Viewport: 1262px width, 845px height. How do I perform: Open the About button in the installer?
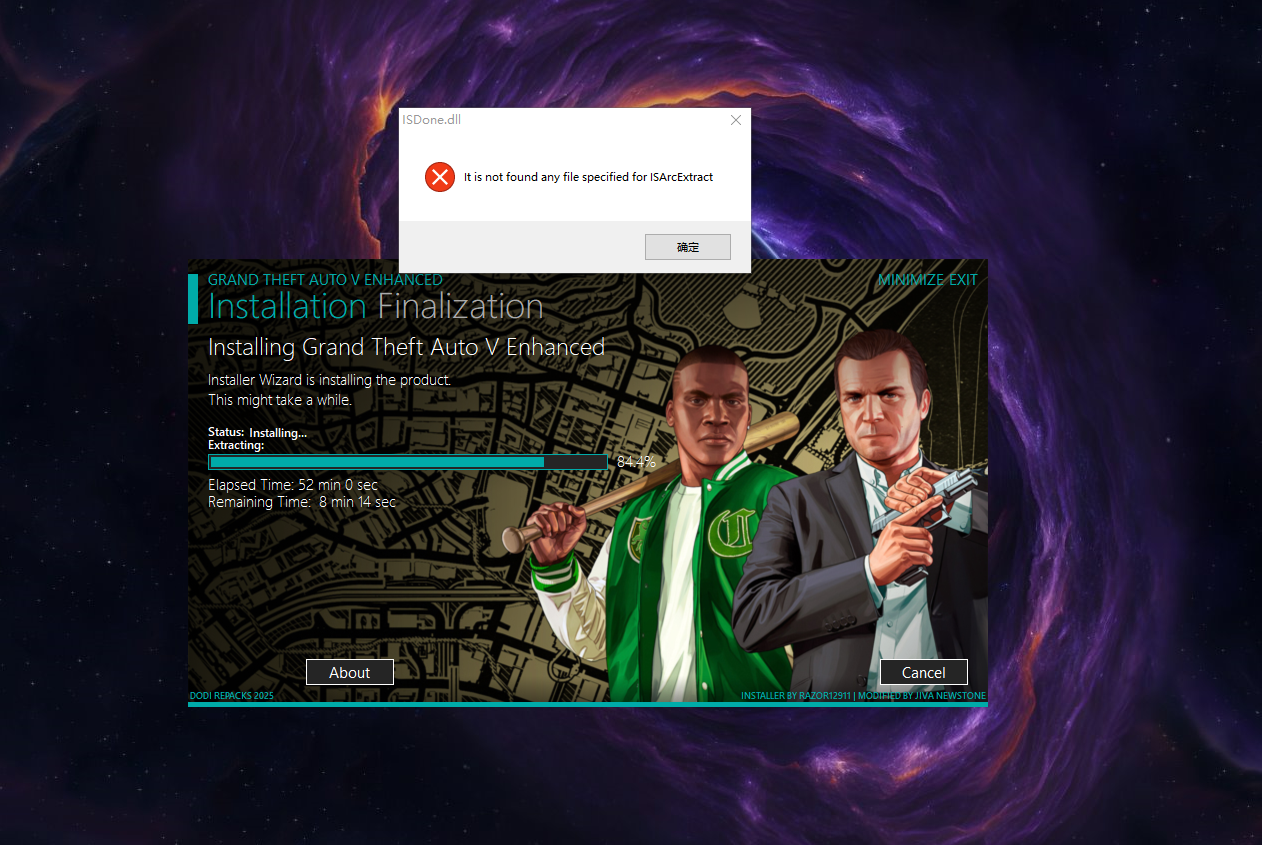349,672
